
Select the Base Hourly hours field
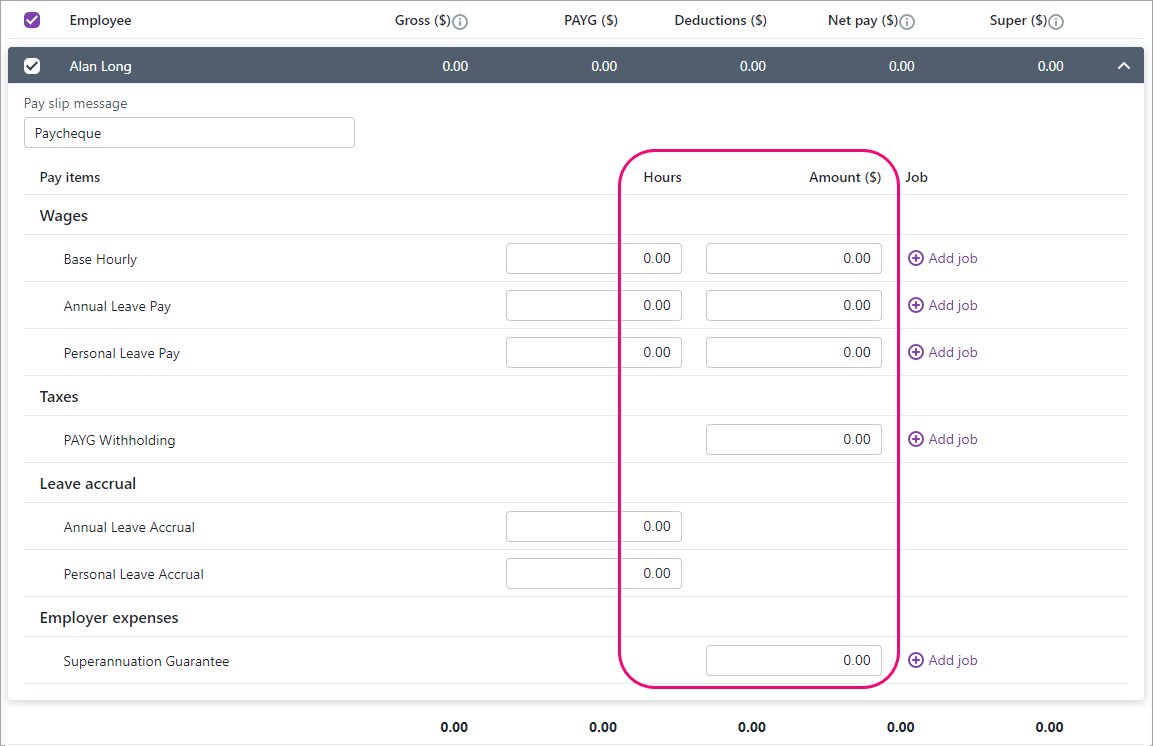point(593,258)
